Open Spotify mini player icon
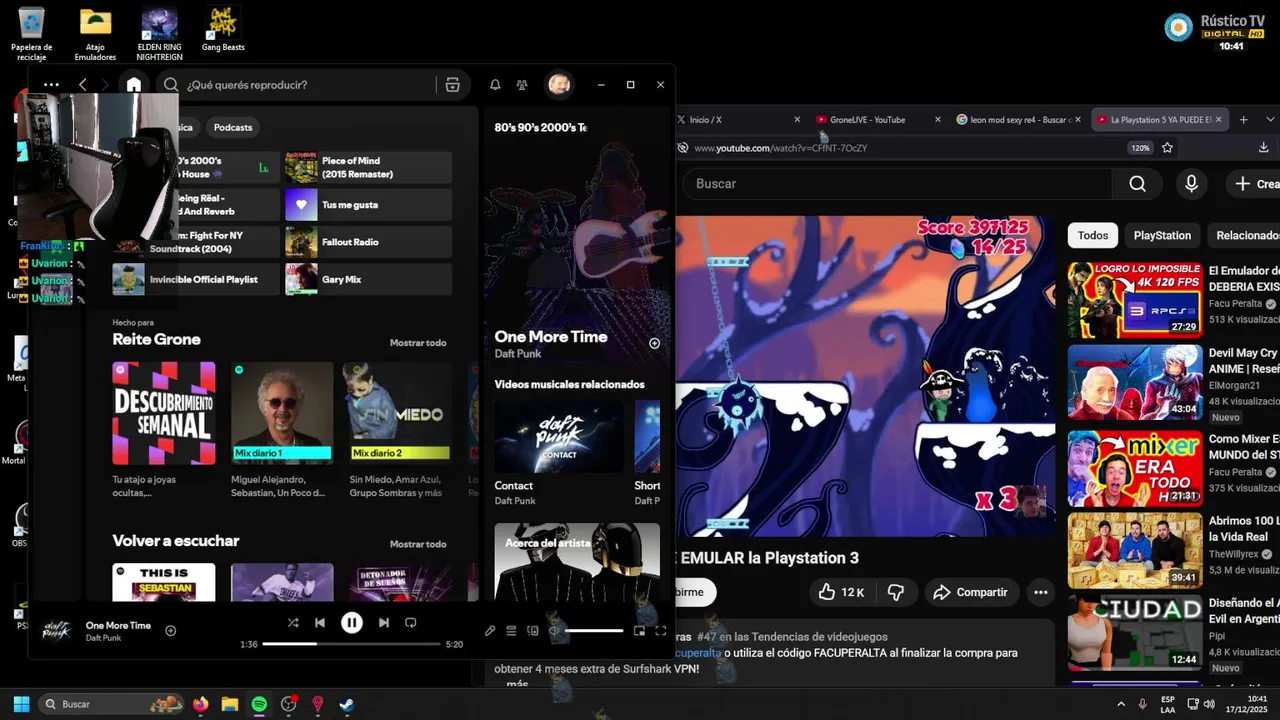Screen dimensions: 1280x720 click(640, 631)
